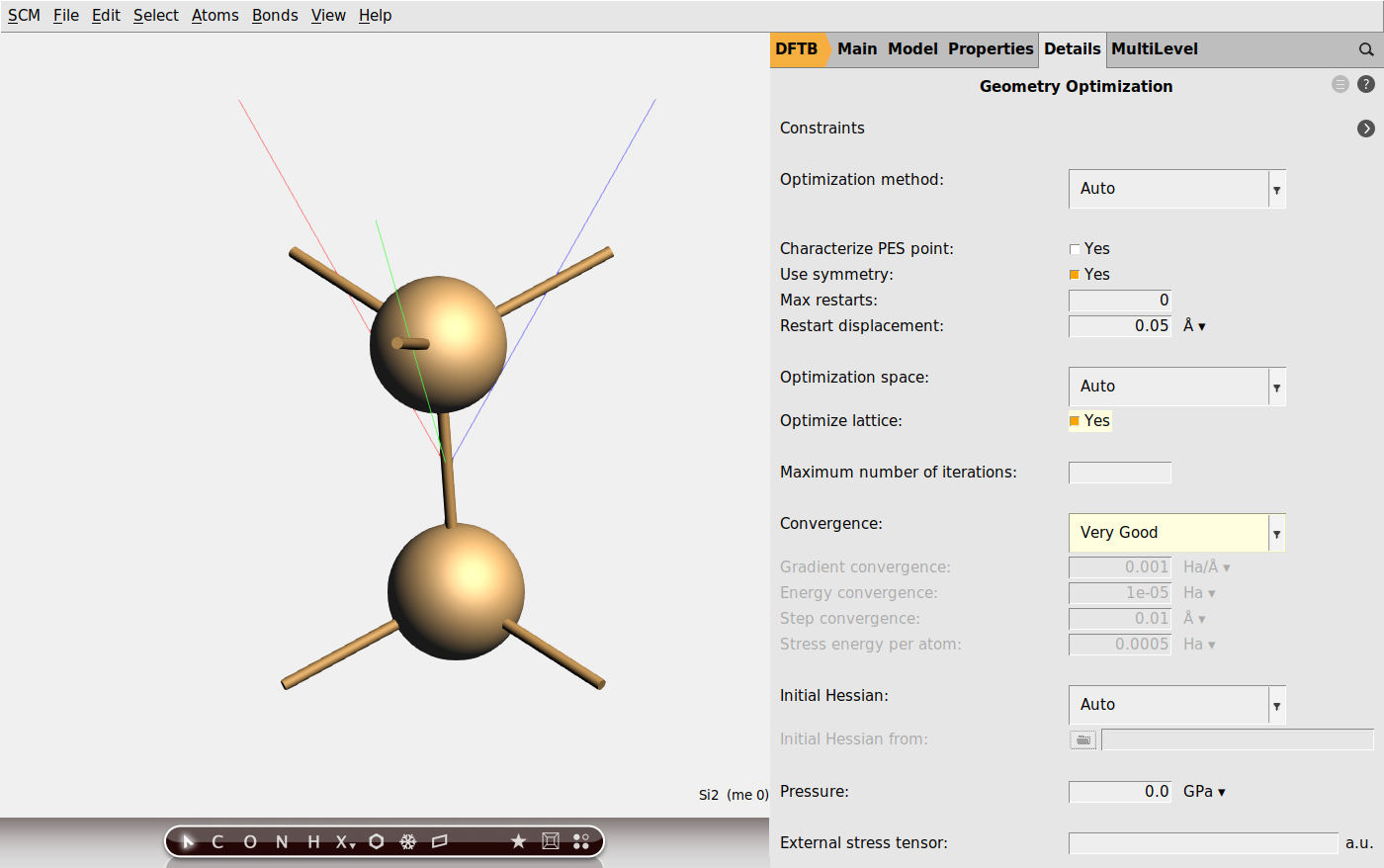Change the Convergence dropdown from Very Good
1384x868 pixels.
click(1277, 533)
